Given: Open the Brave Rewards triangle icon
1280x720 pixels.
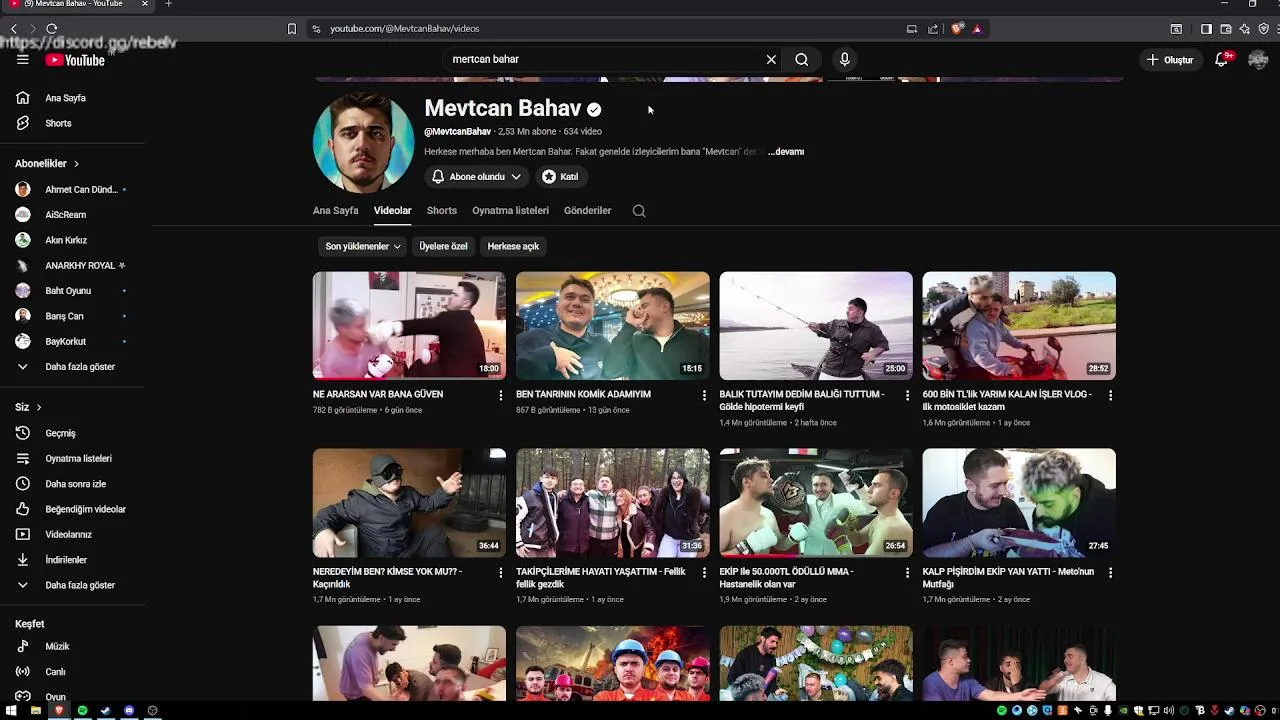Looking at the screenshot, I should coord(977,29).
